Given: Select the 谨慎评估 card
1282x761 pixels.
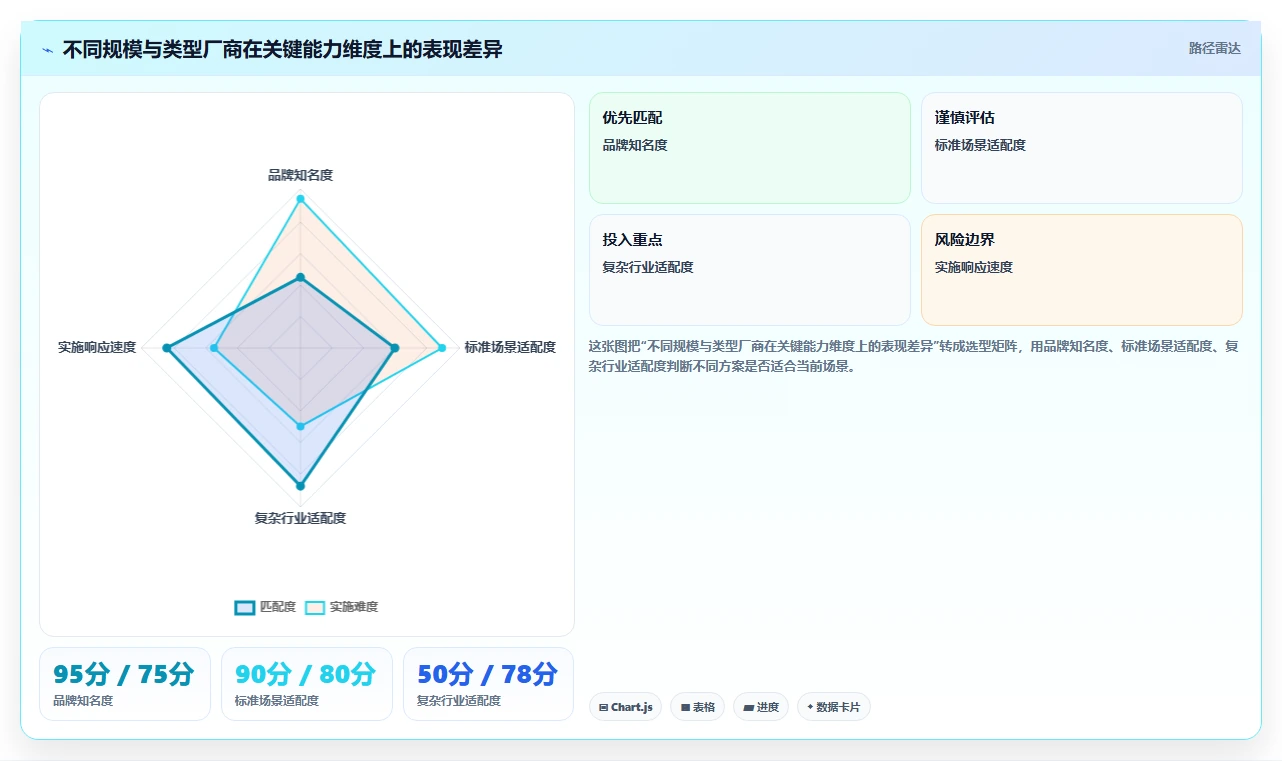Looking at the screenshot, I should [1081, 148].
